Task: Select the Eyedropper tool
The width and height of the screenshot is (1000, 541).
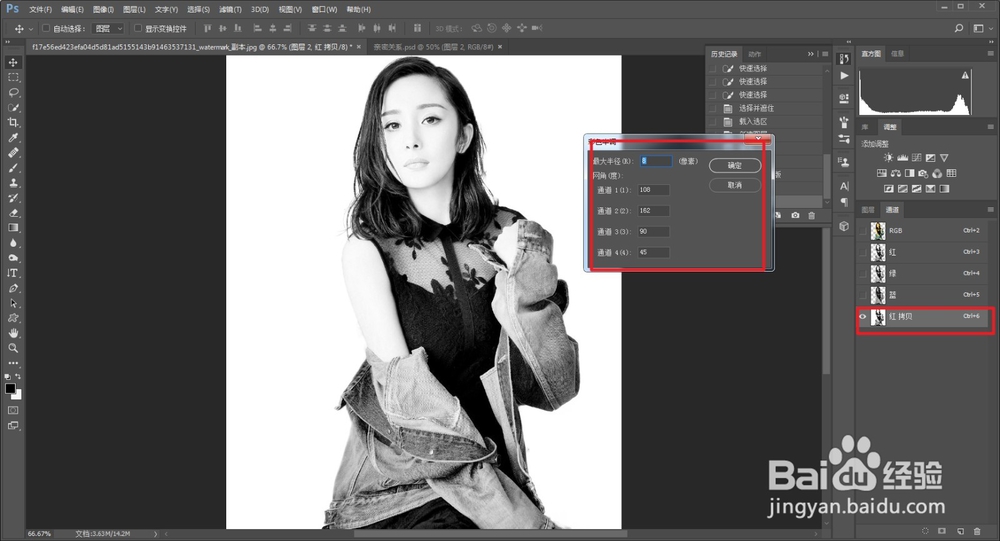Action: coord(13,138)
